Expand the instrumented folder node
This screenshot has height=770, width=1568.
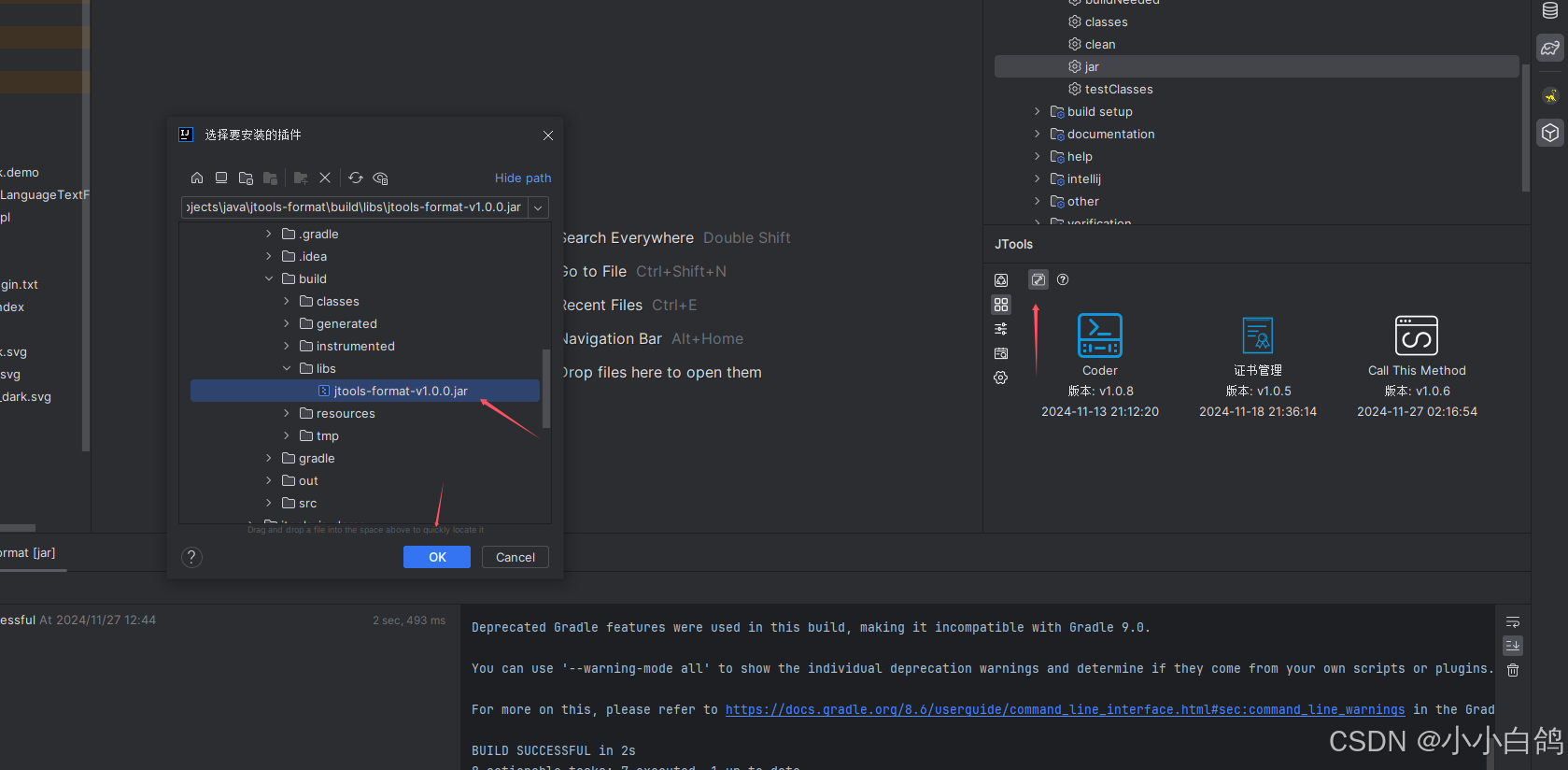tap(287, 346)
